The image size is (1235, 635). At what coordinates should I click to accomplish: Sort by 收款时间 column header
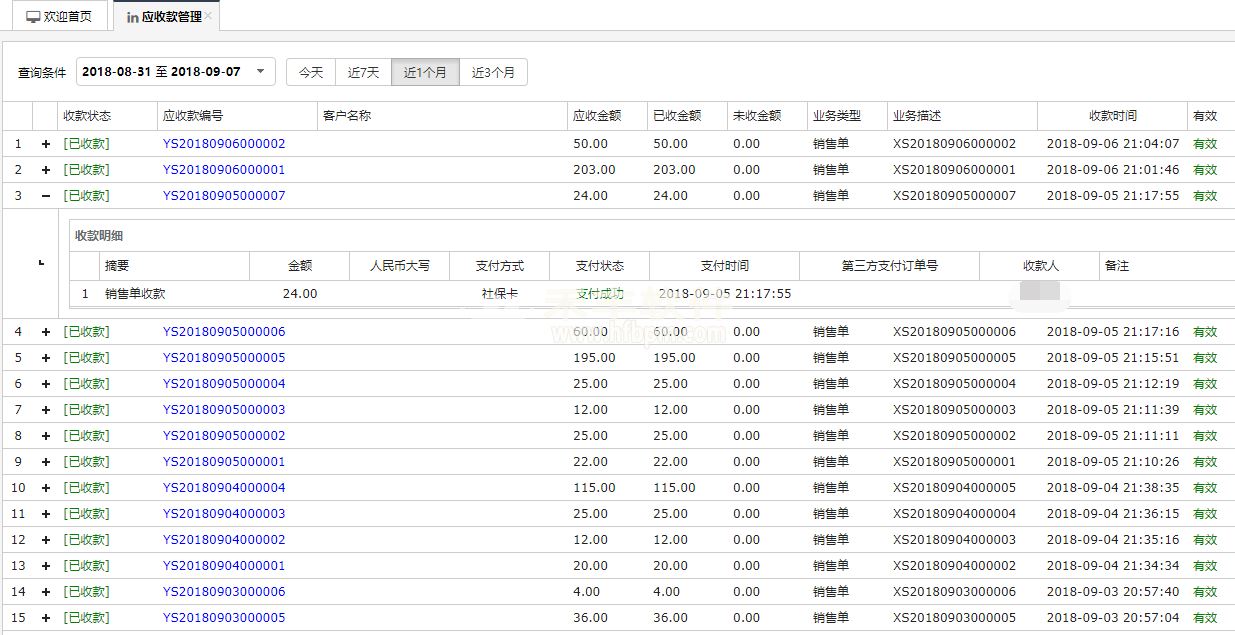[1112, 116]
